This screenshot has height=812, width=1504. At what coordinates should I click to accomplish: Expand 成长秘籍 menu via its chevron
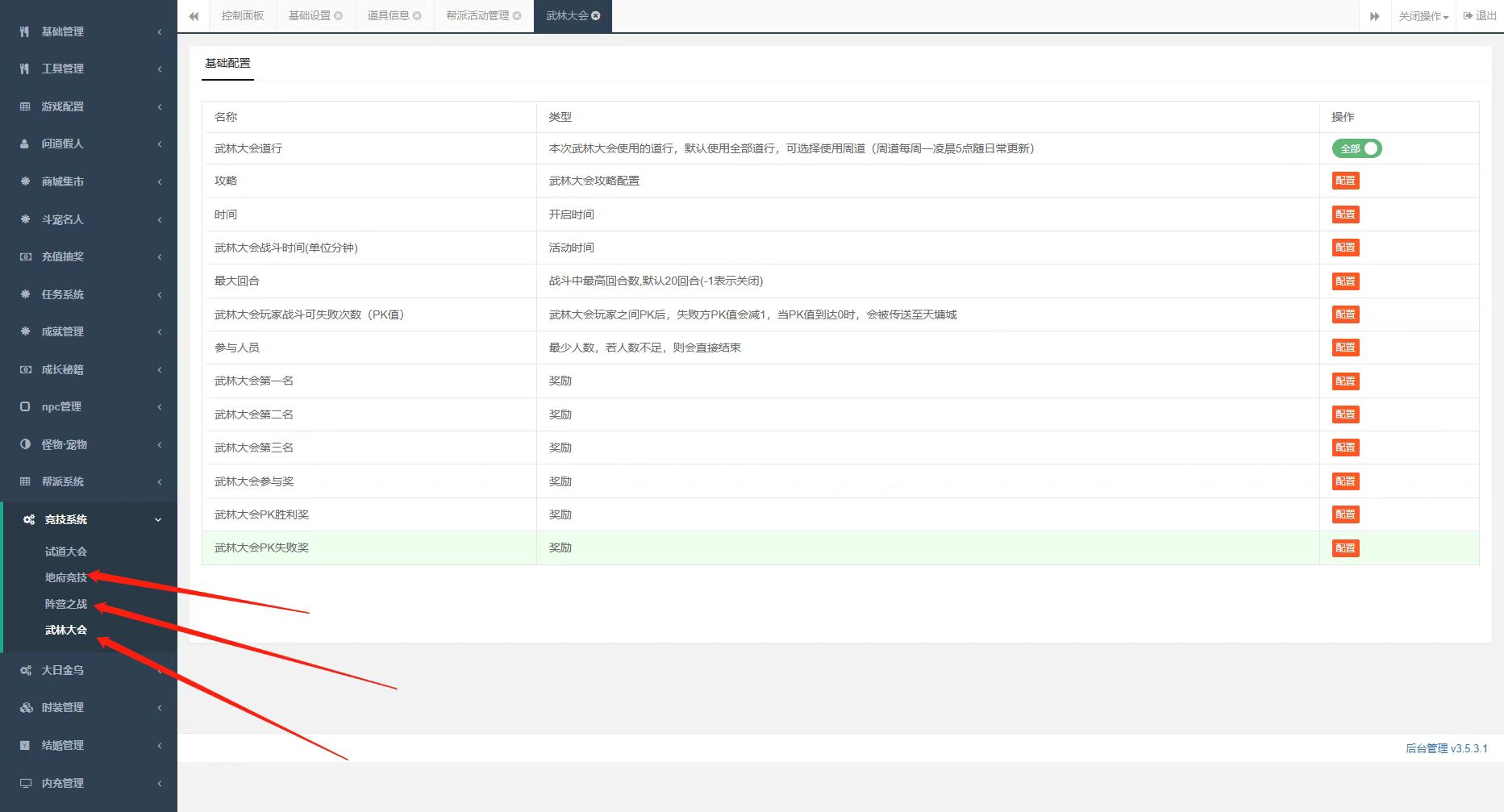160,369
